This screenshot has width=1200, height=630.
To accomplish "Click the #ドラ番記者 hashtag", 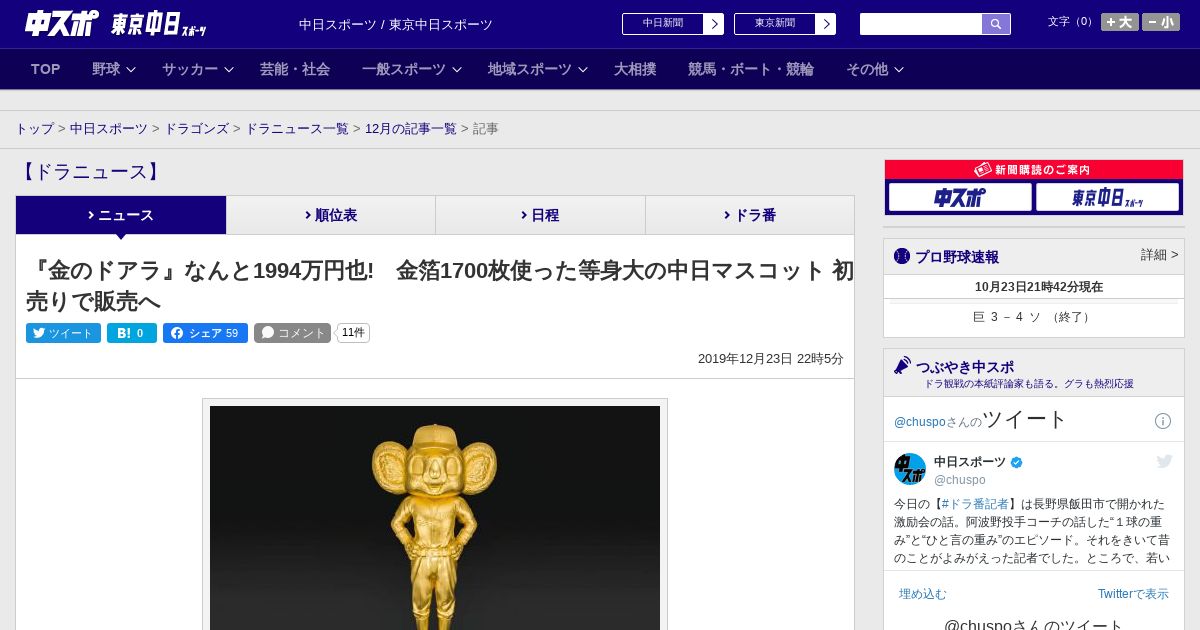I will pyautogui.click(x=975, y=504).
